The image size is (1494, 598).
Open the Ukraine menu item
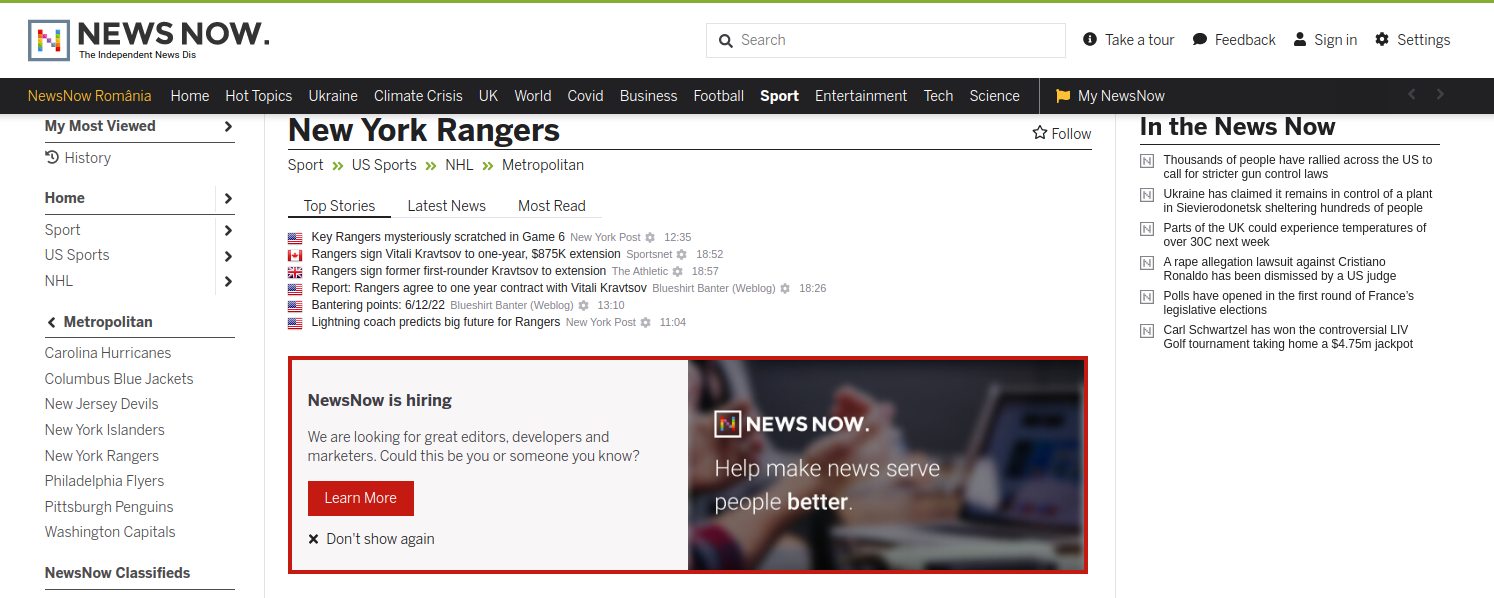[333, 96]
